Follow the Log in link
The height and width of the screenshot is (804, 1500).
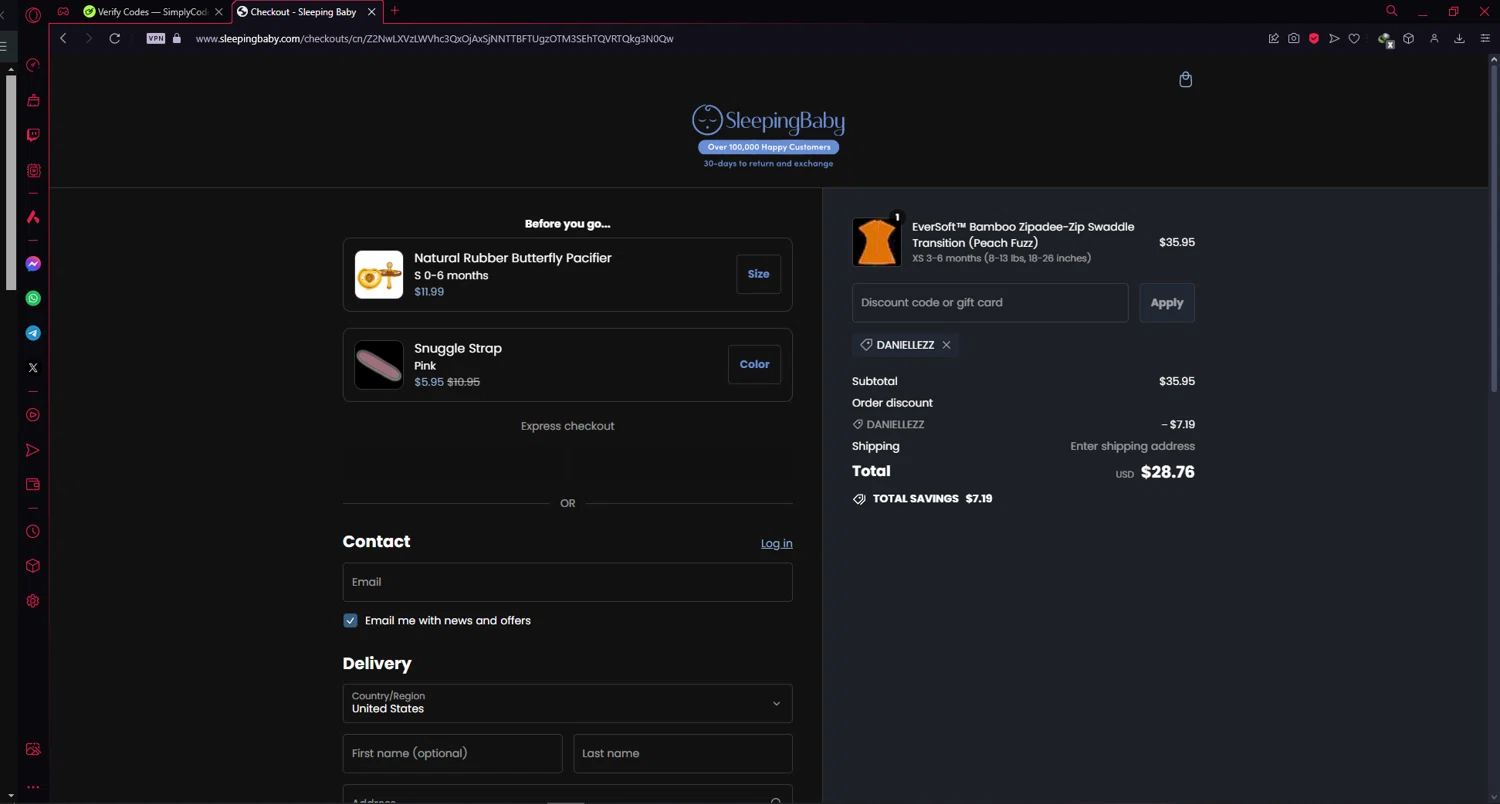776,544
